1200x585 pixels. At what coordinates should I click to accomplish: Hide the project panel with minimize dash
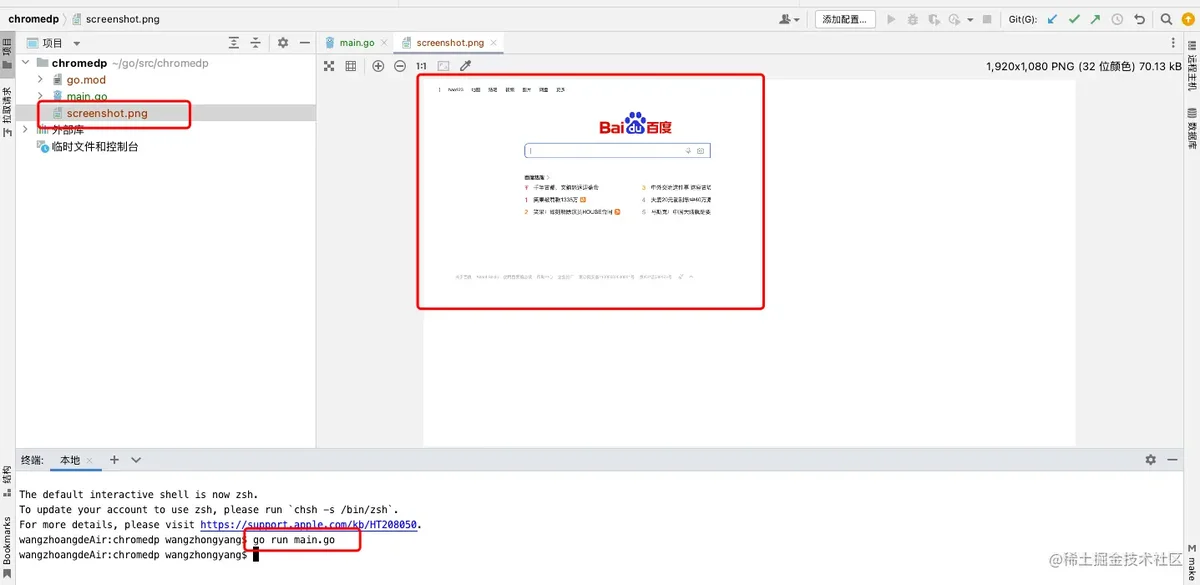coord(303,43)
